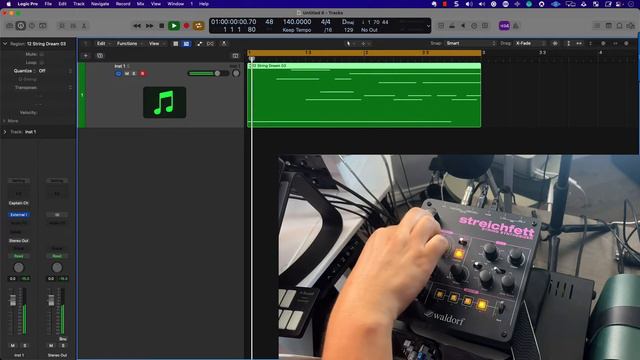640x360 pixels.
Task: Select the 12 String Dream 03 MIDI region
Action: click(364, 95)
